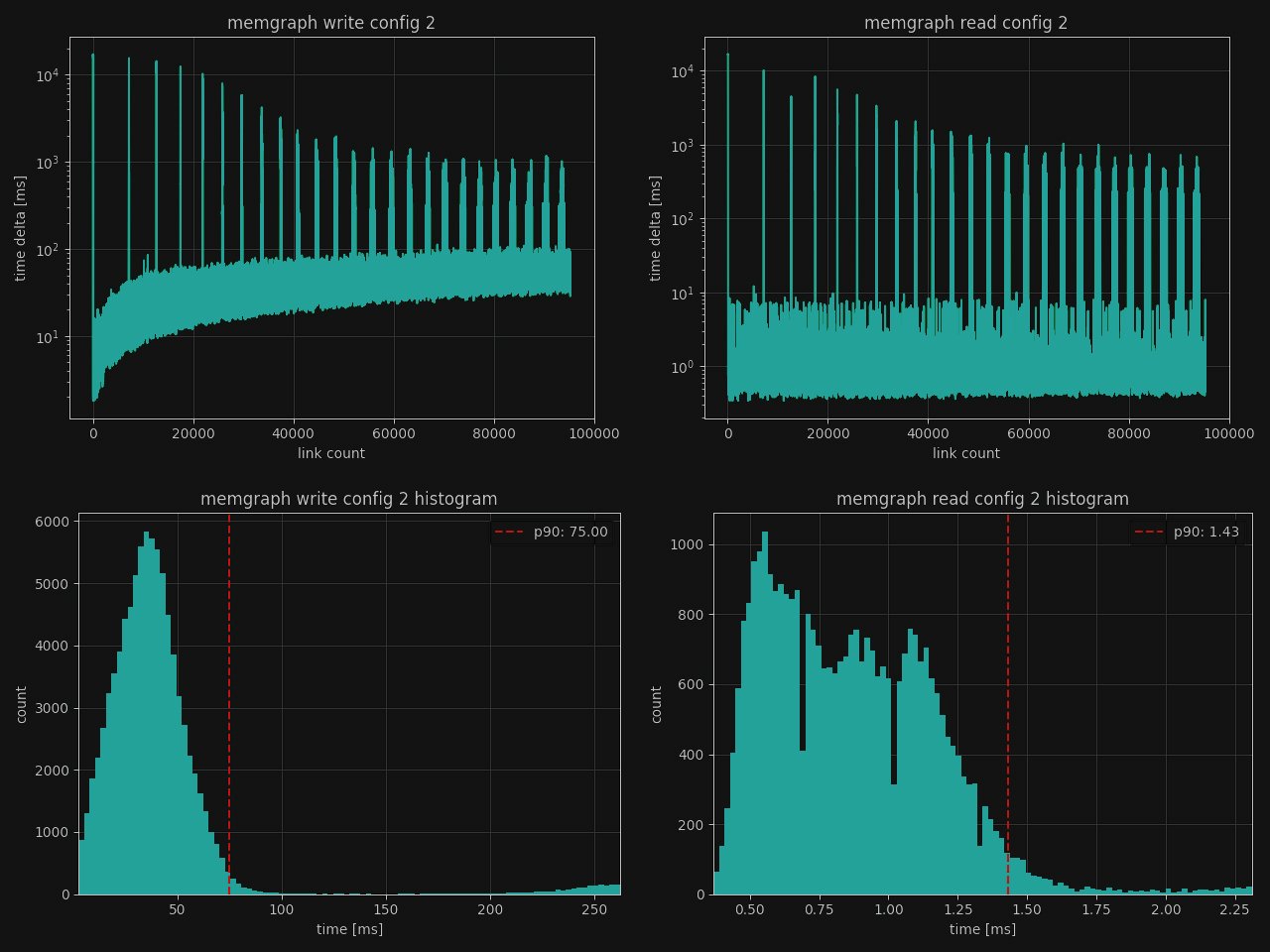Image resolution: width=1270 pixels, height=952 pixels.
Task: Click '60000' tick on write chart x-axis
Action: (394, 433)
